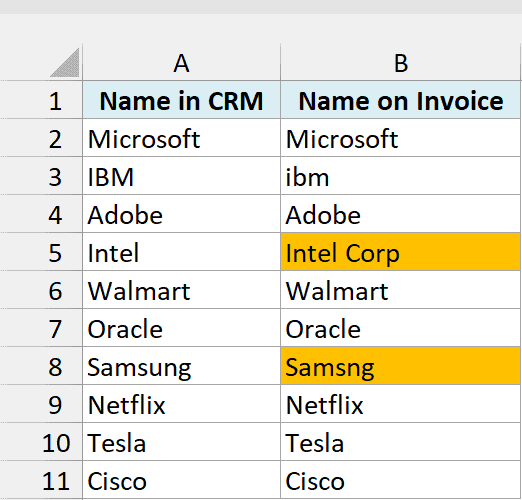Select the Tesla cell in column A

pyautogui.click(x=182, y=442)
